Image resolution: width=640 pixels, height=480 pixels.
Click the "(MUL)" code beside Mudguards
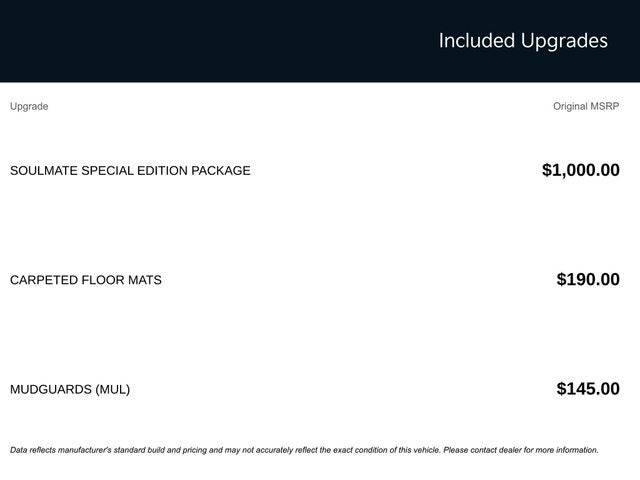113,389
